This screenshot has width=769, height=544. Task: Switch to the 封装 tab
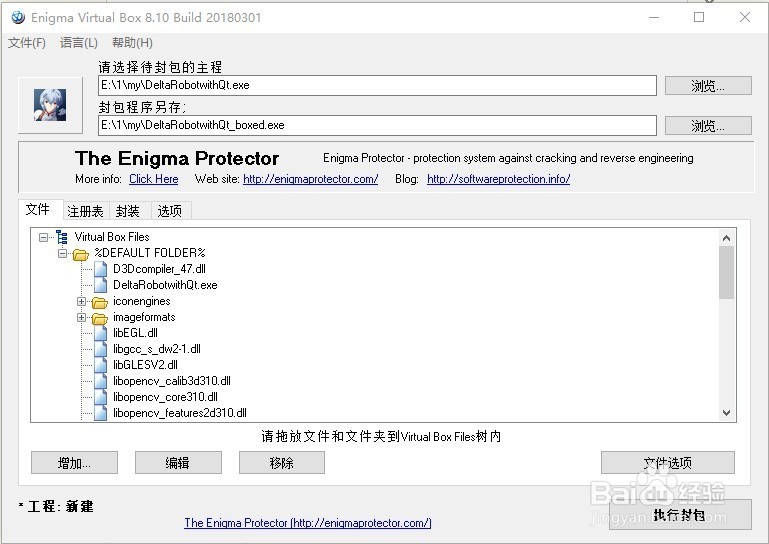pyautogui.click(x=128, y=211)
